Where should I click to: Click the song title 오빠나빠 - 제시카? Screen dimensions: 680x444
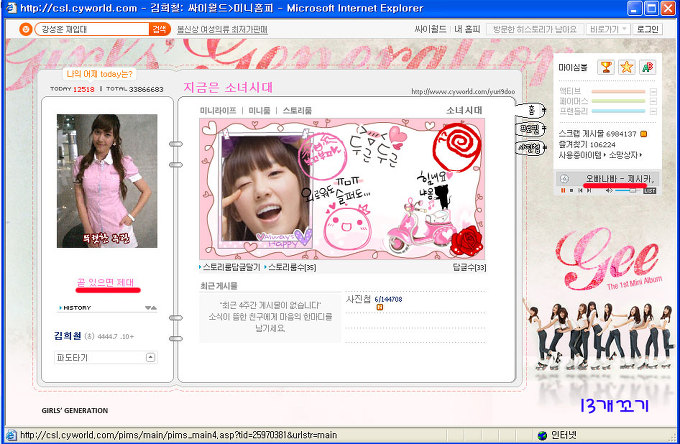coord(620,178)
